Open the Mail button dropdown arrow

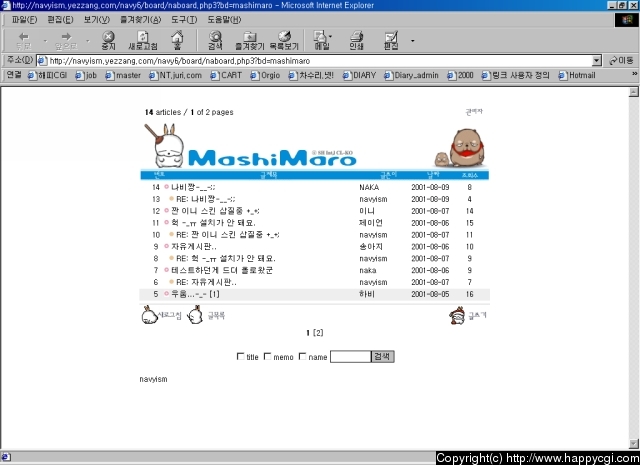[330, 36]
